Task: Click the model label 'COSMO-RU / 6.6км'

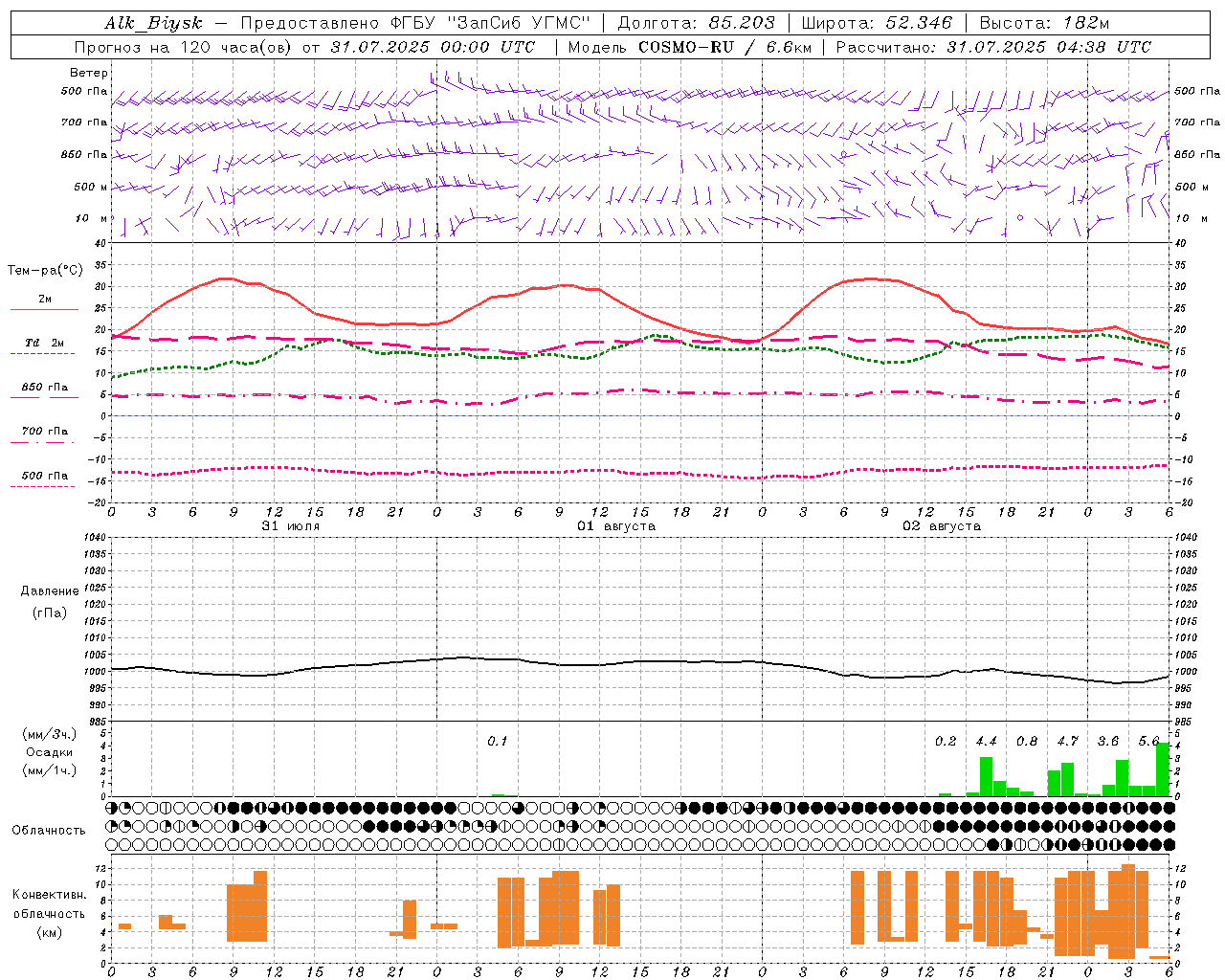Action: pyautogui.click(x=725, y=47)
